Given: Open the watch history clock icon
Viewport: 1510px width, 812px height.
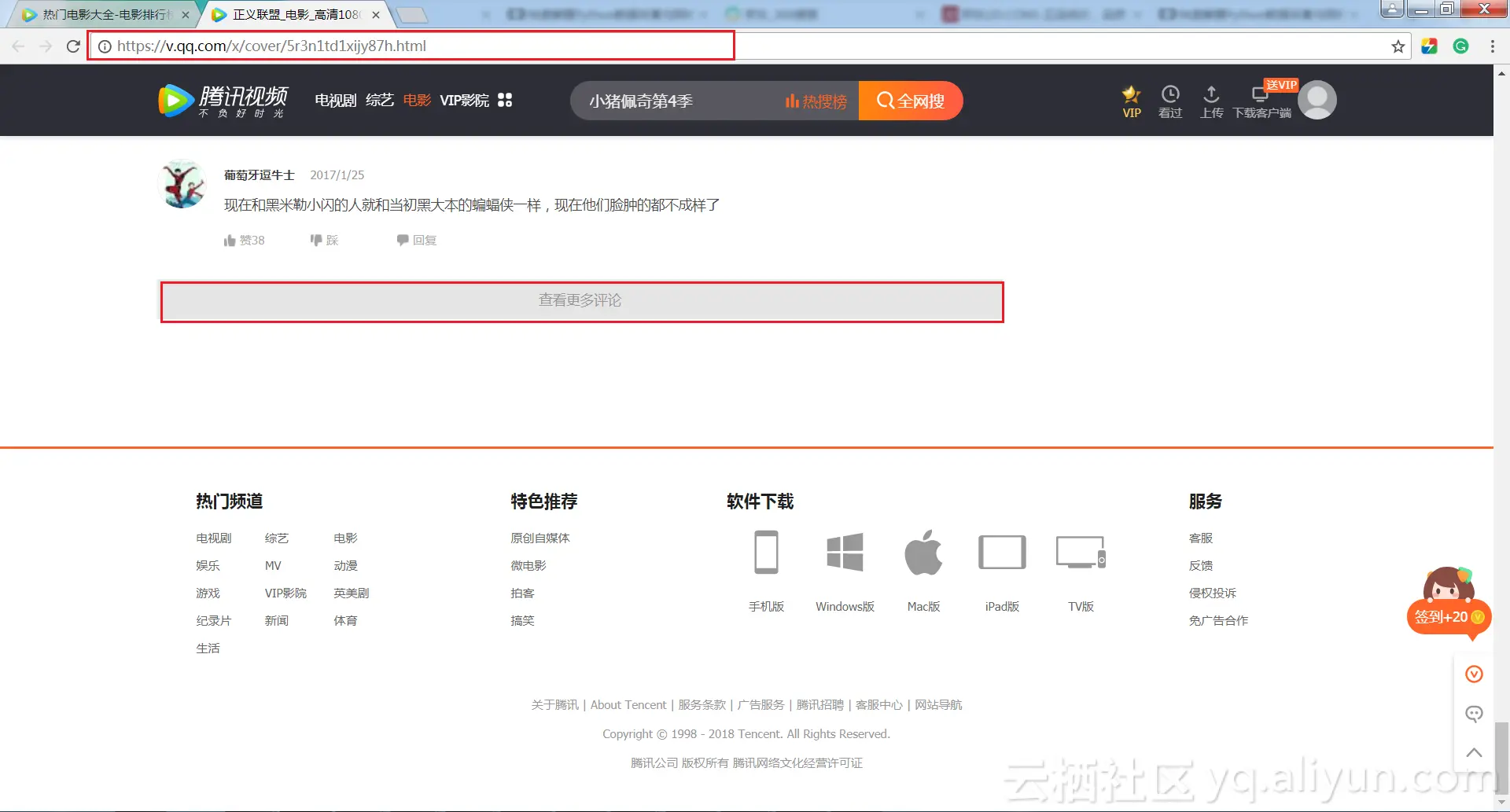Looking at the screenshot, I should point(1170,101).
